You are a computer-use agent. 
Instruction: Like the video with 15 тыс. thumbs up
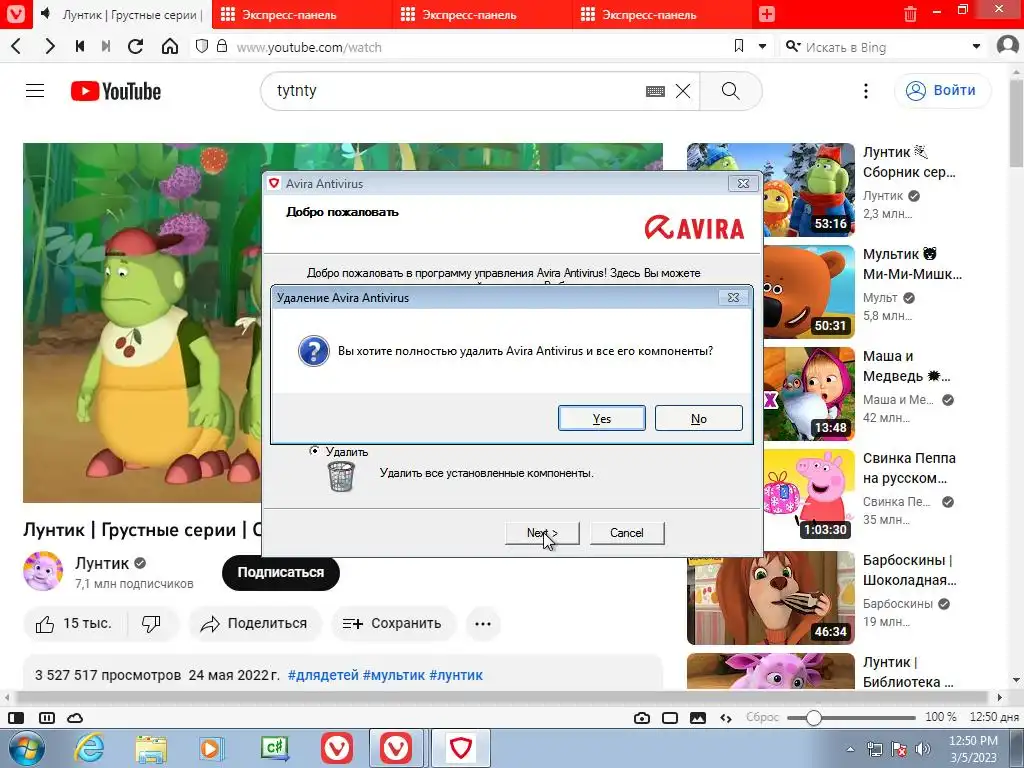click(x=74, y=624)
